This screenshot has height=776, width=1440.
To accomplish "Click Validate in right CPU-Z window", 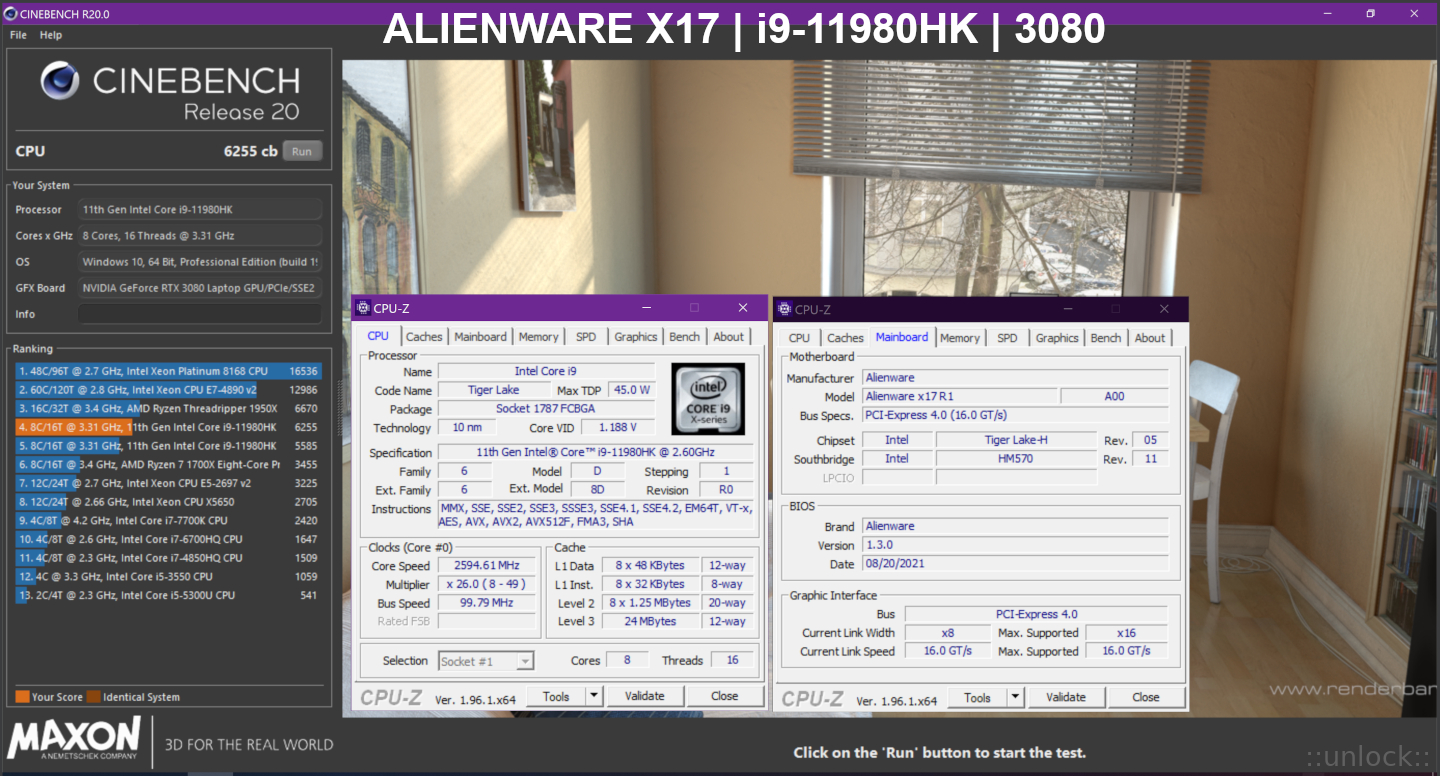I will click(x=1066, y=697).
